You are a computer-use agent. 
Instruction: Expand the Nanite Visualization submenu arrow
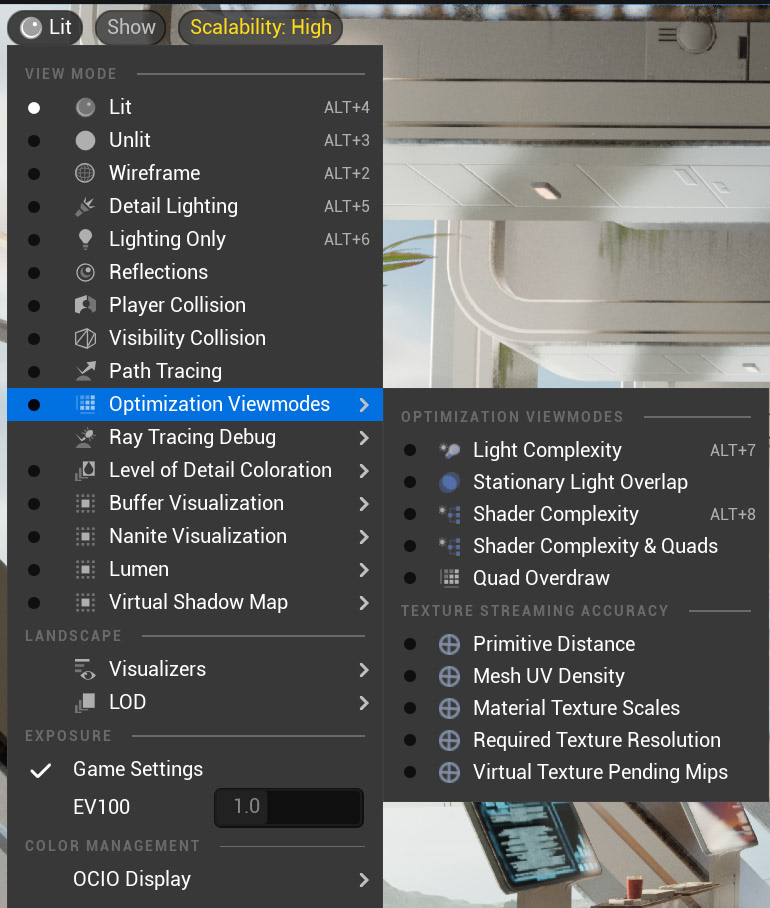point(364,537)
